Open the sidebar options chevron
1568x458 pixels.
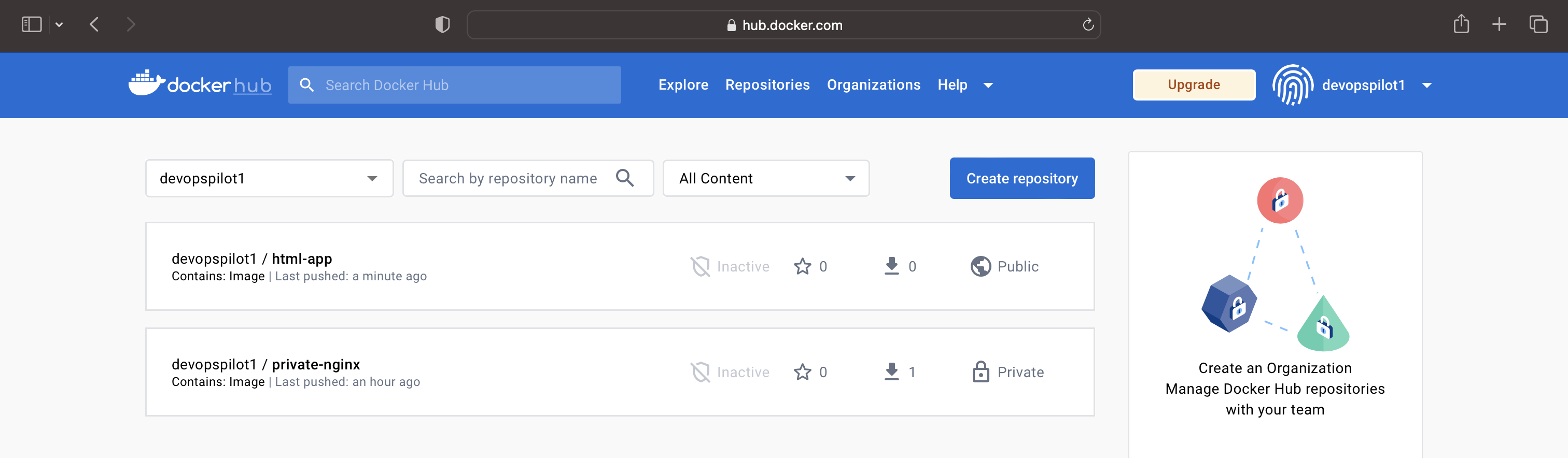(x=59, y=25)
